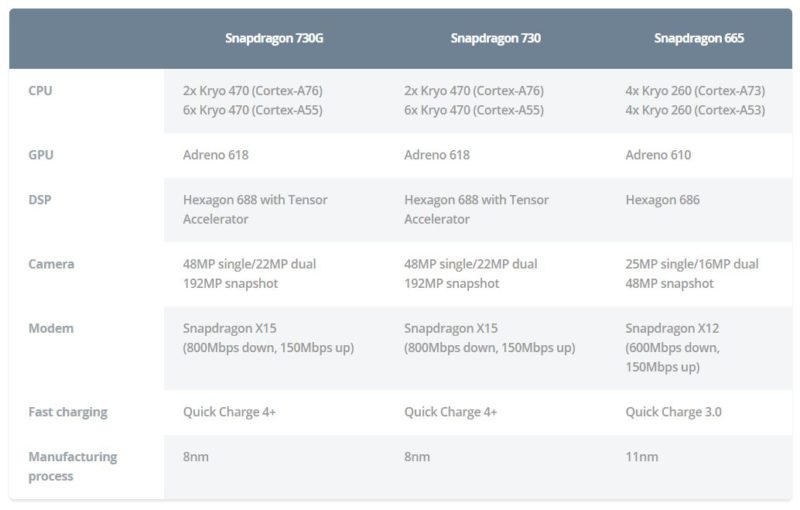Click the Snapdragon 665 column header

[x=699, y=39]
